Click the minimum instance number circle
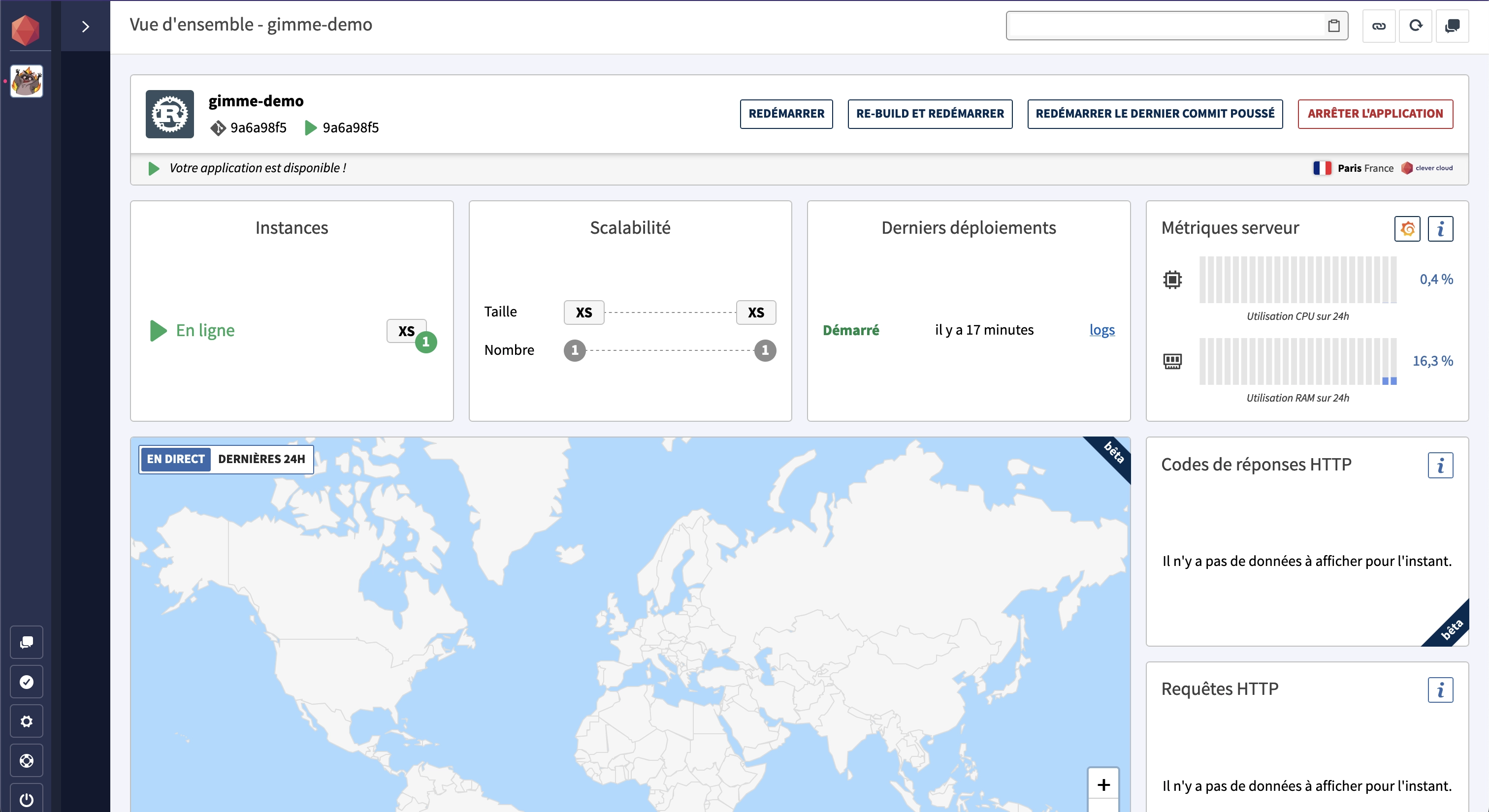Viewport: 1489px width, 812px height. point(575,350)
